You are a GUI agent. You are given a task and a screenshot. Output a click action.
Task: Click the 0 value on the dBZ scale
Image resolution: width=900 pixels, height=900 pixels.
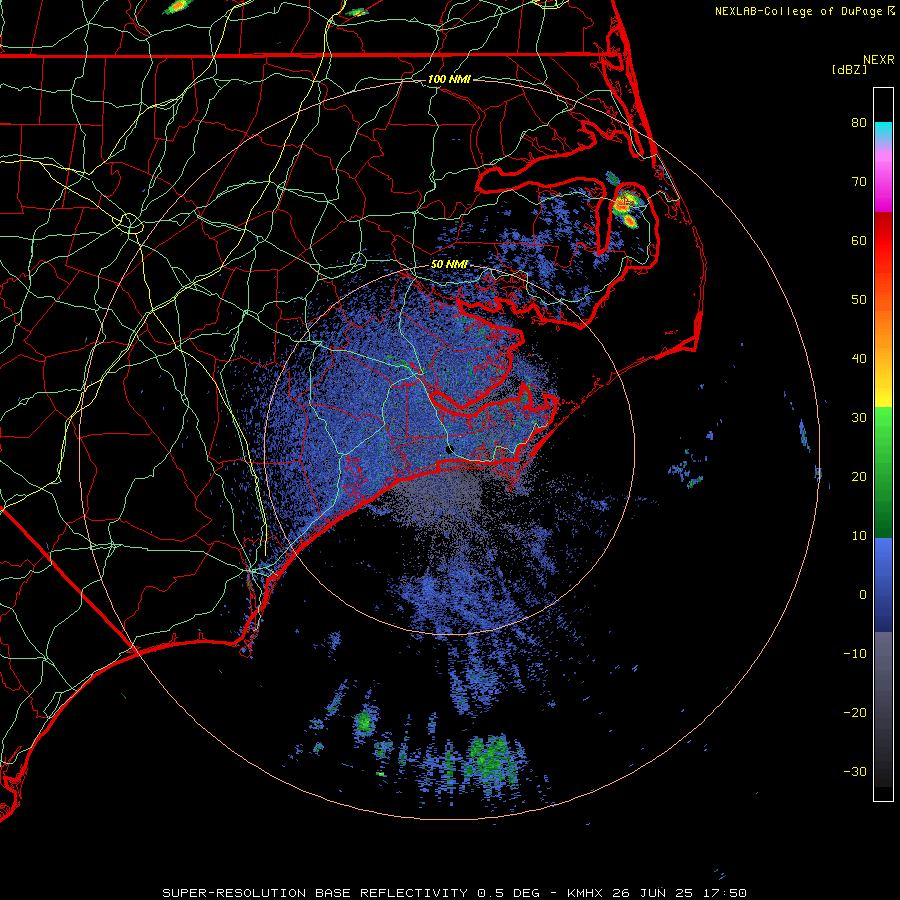tap(863, 595)
